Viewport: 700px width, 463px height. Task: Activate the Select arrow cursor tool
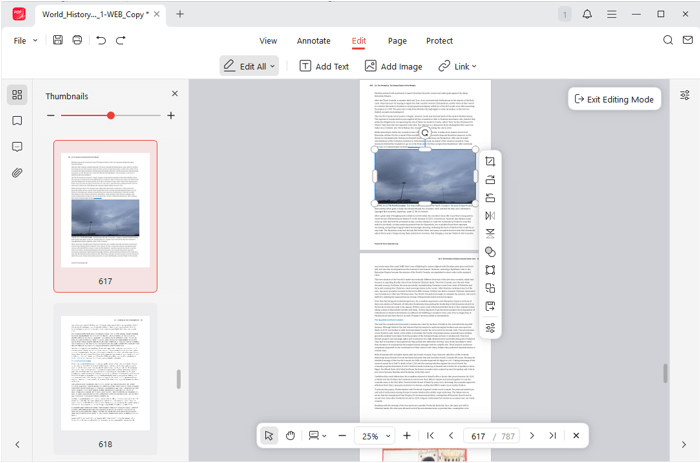[269, 436]
